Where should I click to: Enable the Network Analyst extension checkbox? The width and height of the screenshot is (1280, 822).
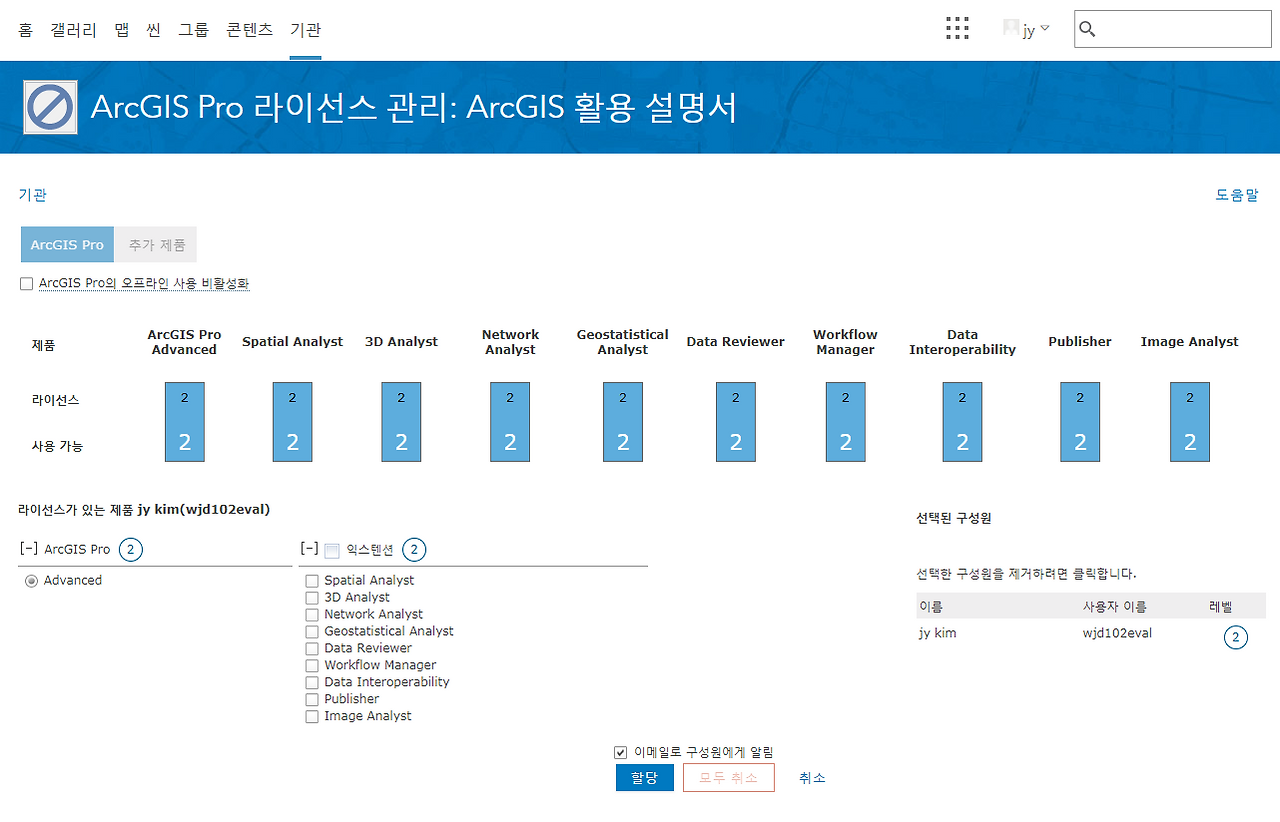click(312, 615)
